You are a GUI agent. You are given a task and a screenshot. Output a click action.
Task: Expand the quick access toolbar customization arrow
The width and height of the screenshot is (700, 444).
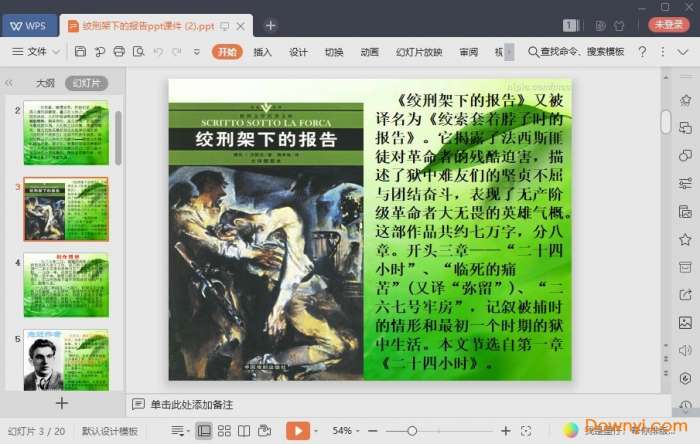click(x=196, y=52)
